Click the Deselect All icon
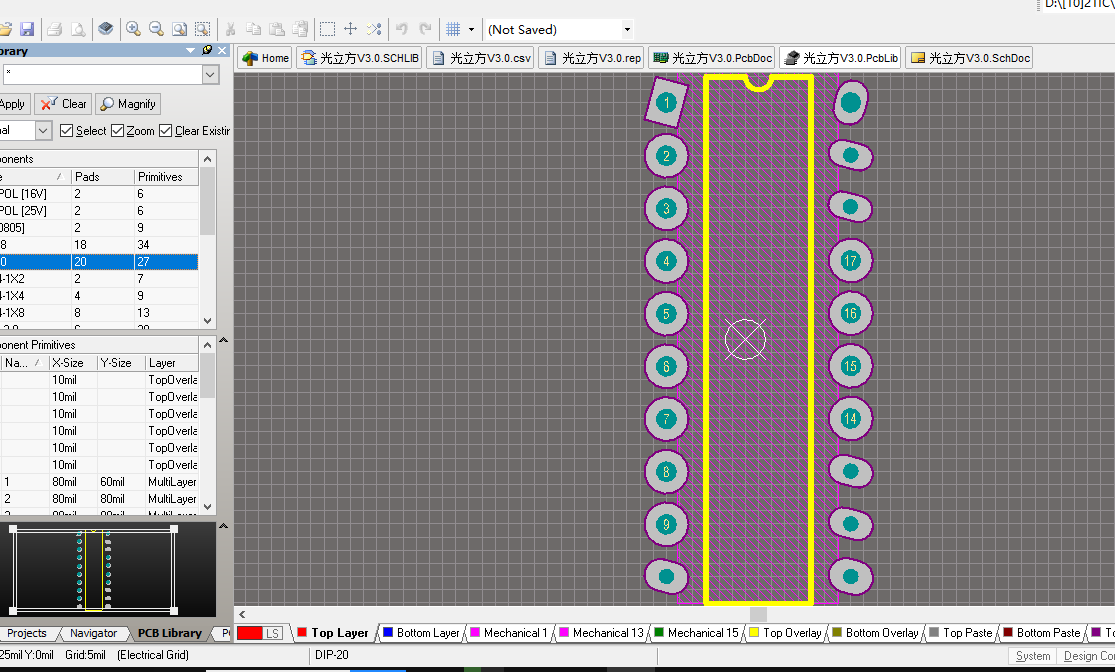 (x=374, y=29)
